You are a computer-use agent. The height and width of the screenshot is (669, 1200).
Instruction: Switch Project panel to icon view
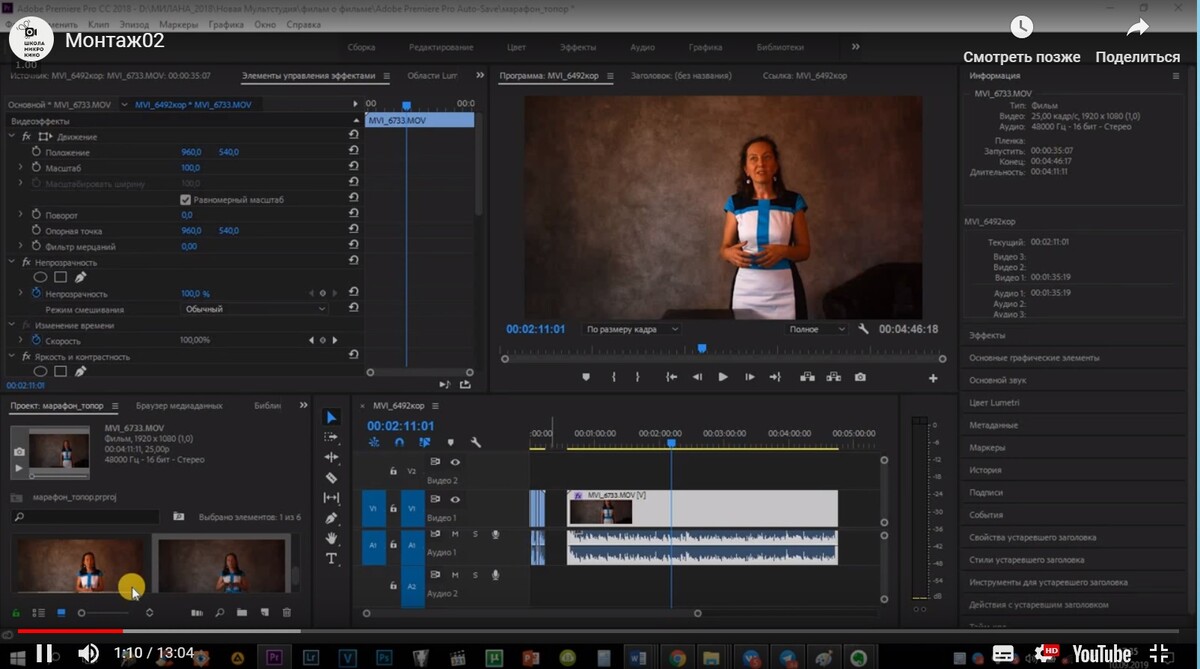(x=61, y=612)
